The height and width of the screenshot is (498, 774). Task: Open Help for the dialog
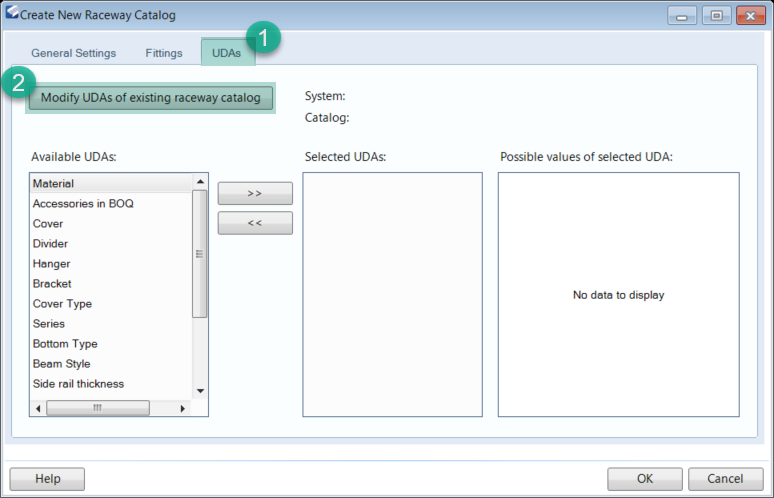[x=47, y=479]
